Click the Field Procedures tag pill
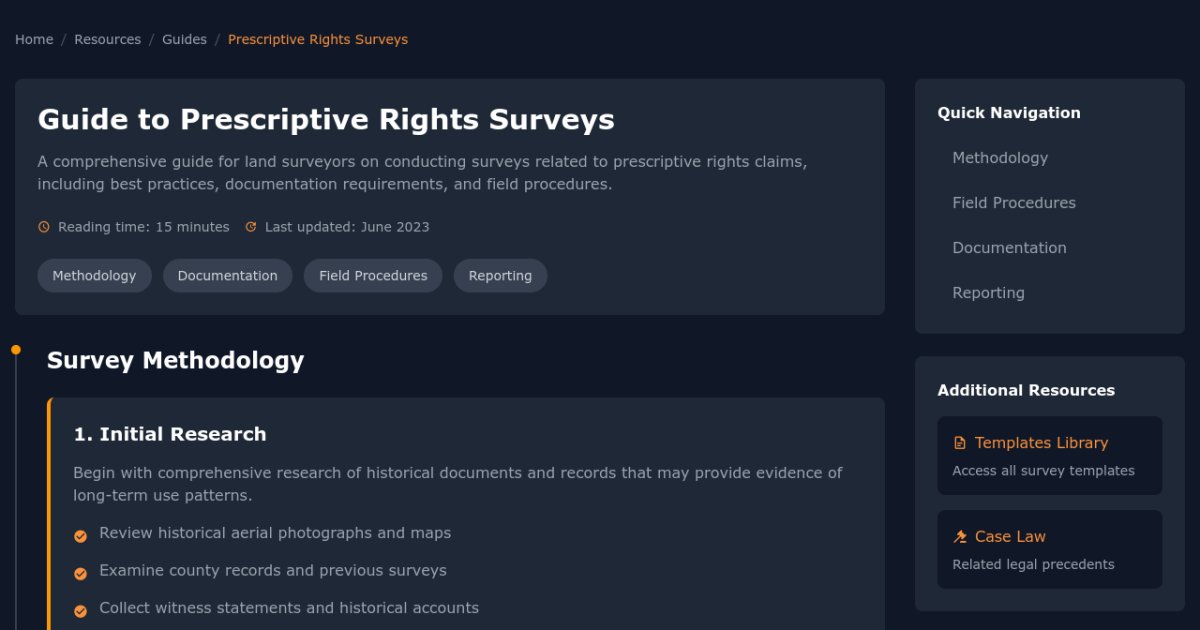Viewport: 1200px width, 630px height. tap(373, 276)
